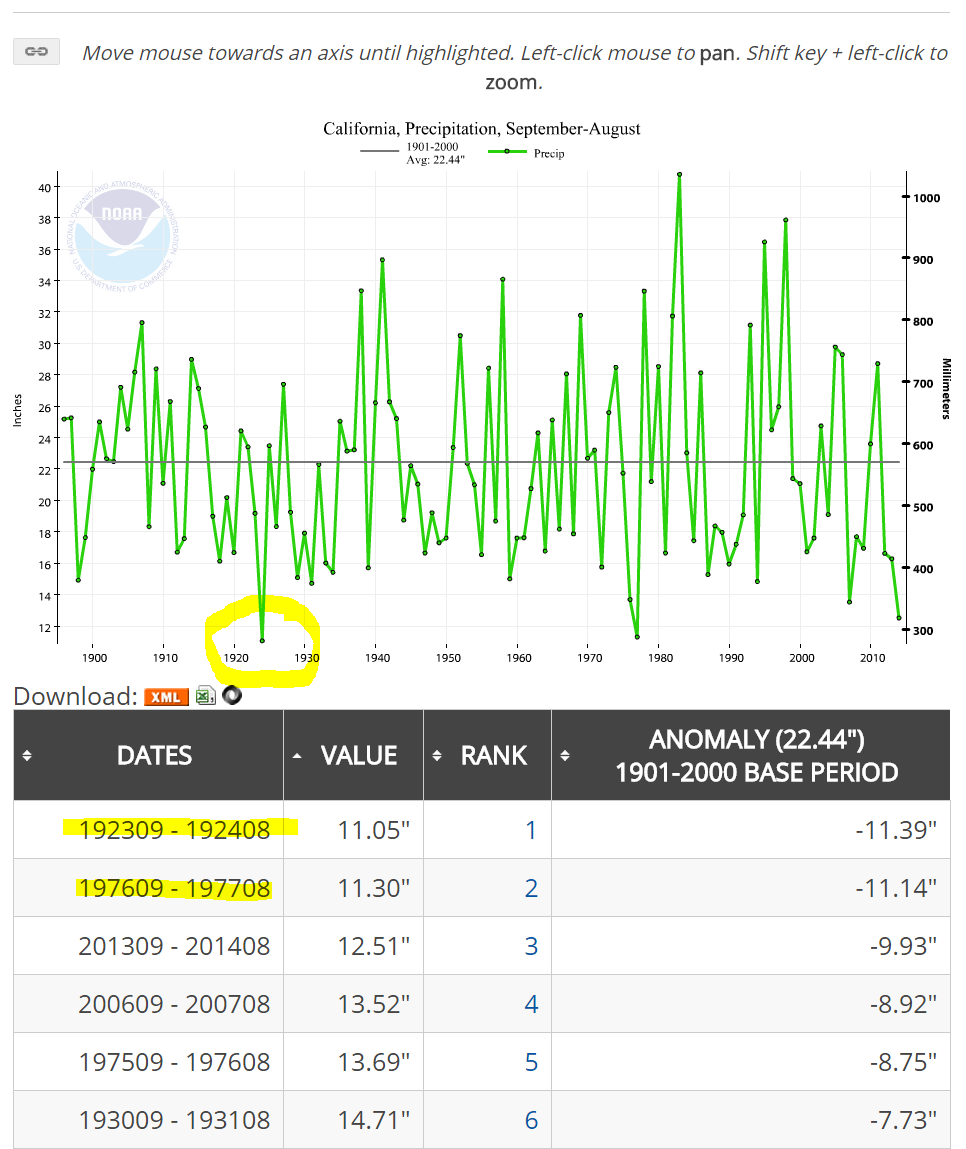Image resolution: width=966 pixels, height=1149 pixels.
Task: Open rank 1 link in table
Action: (531, 830)
